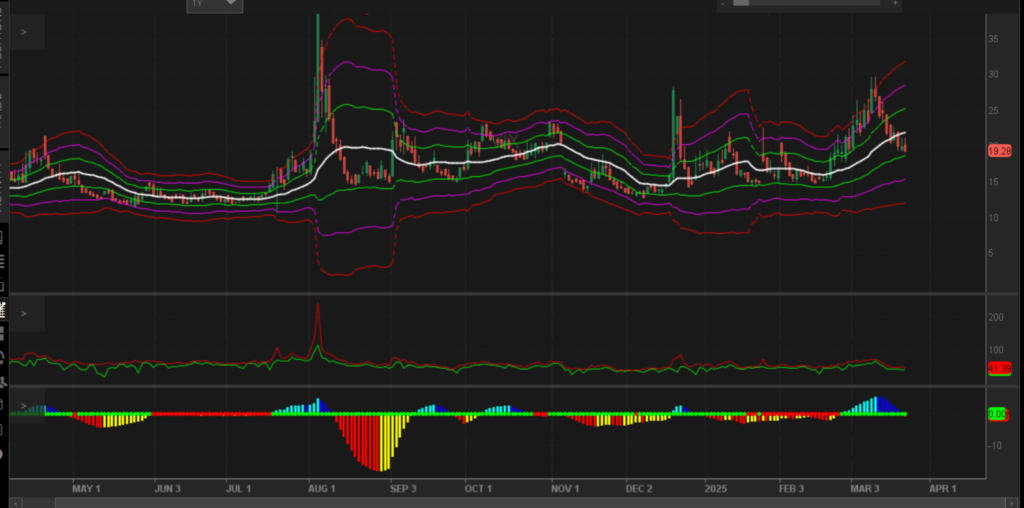The image size is (1024, 508).
Task: Open the 1Y timeframe dropdown
Action: tap(214, 4)
